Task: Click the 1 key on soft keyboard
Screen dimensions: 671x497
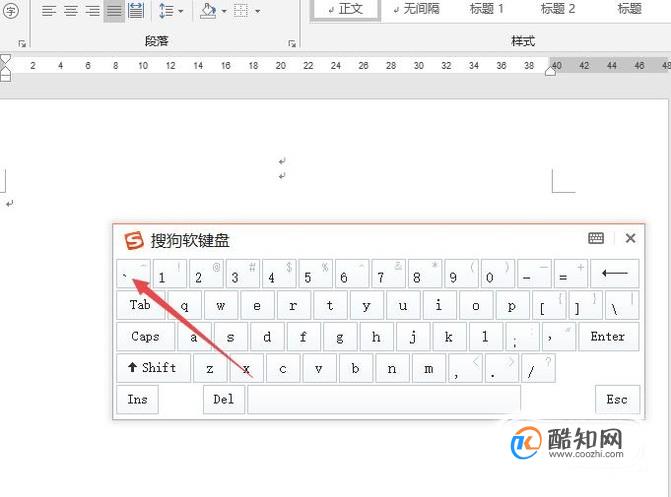Action: click(170, 273)
